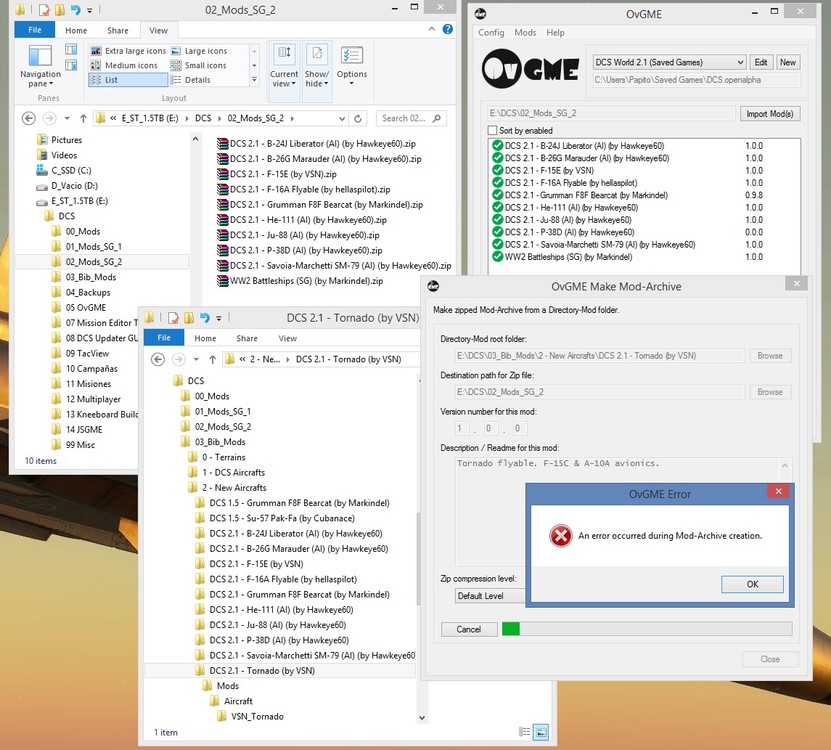The width and height of the screenshot is (831, 750).
Task: Toggle green check for He-111 (AI) mod
Action: pos(497,207)
